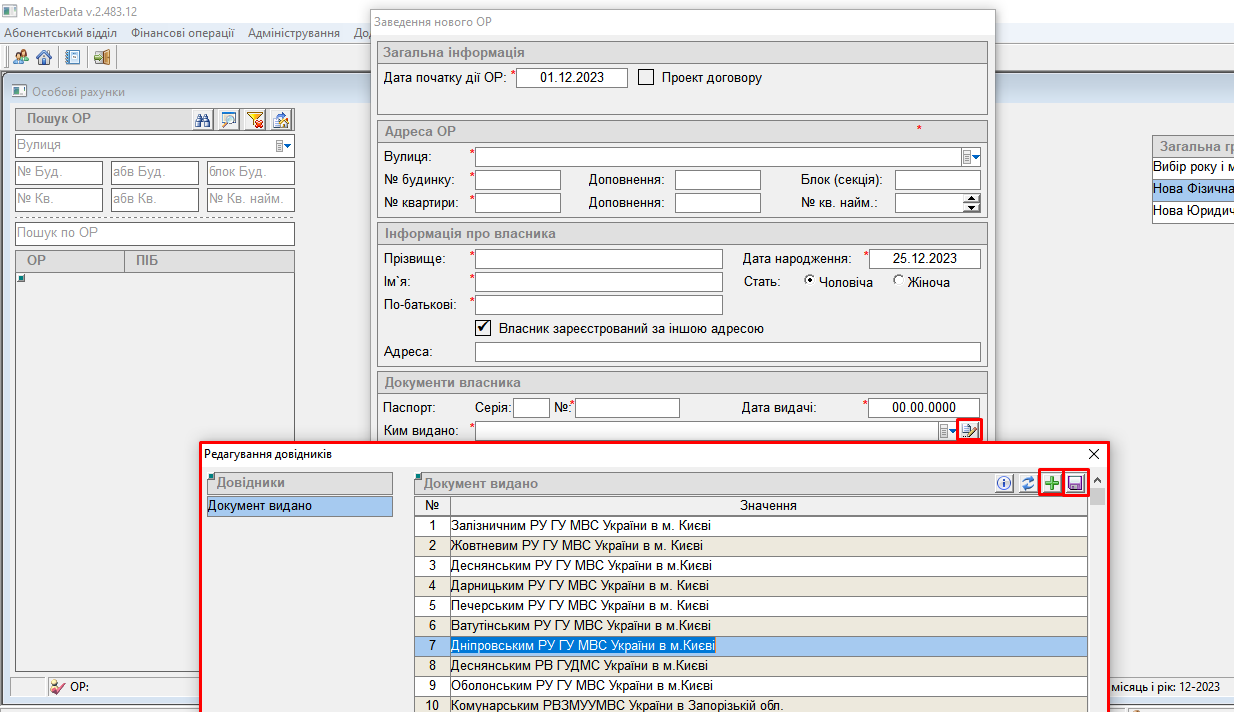
Task: Click the exit door icon in toolbar
Action: pyautogui.click(x=101, y=57)
